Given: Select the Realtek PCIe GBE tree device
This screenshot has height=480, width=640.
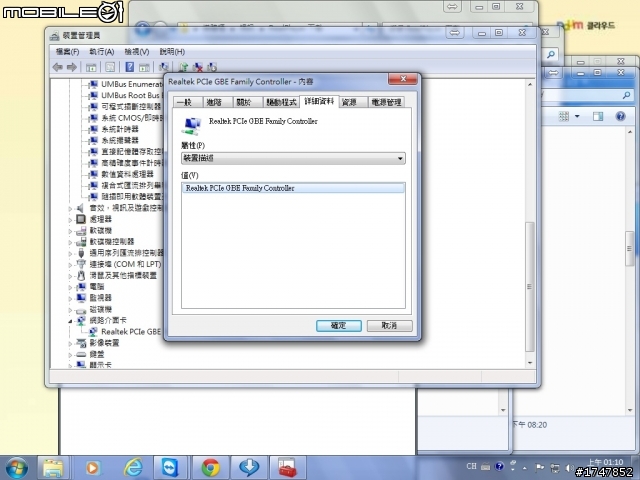Looking at the screenshot, I should (131, 332).
